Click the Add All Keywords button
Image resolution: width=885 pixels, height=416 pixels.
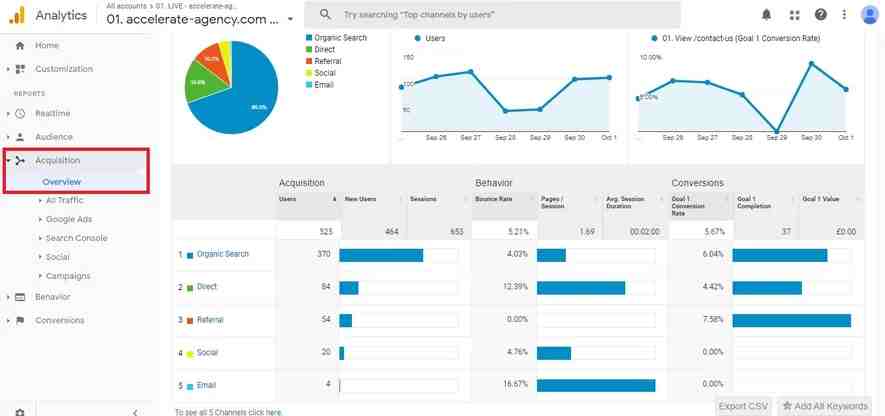click(x=826, y=406)
